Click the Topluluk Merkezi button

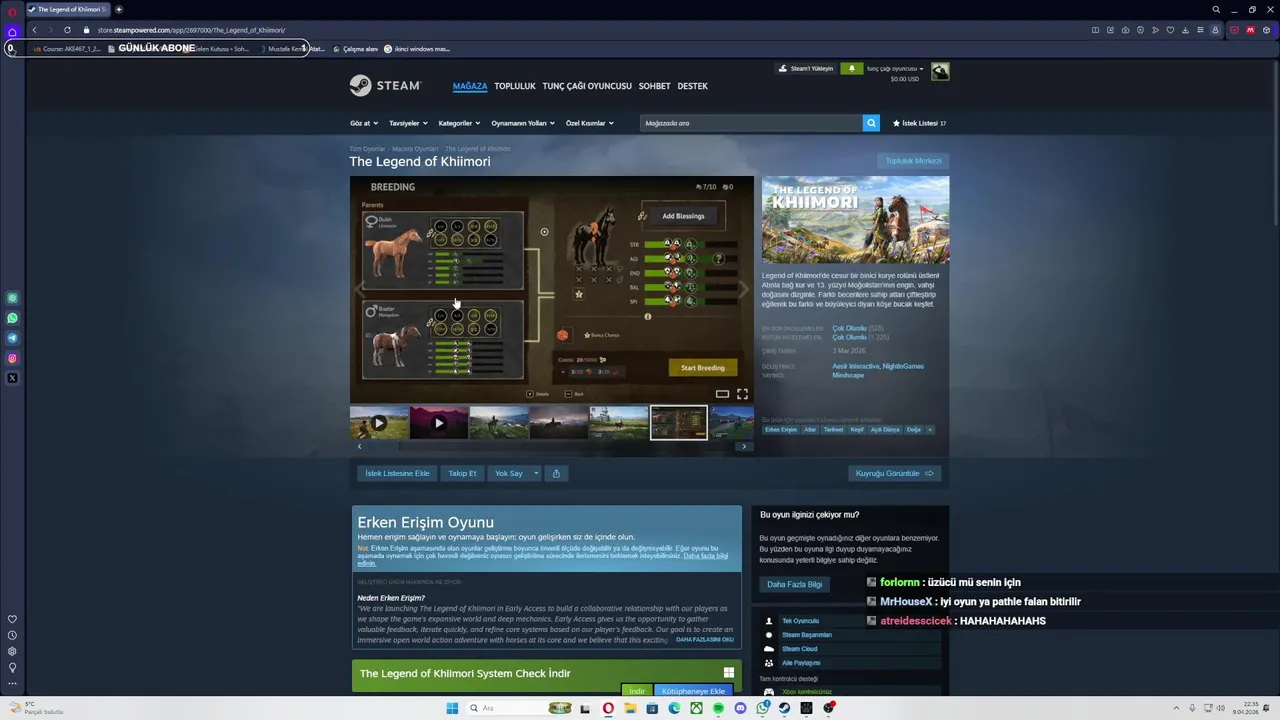[x=913, y=161]
